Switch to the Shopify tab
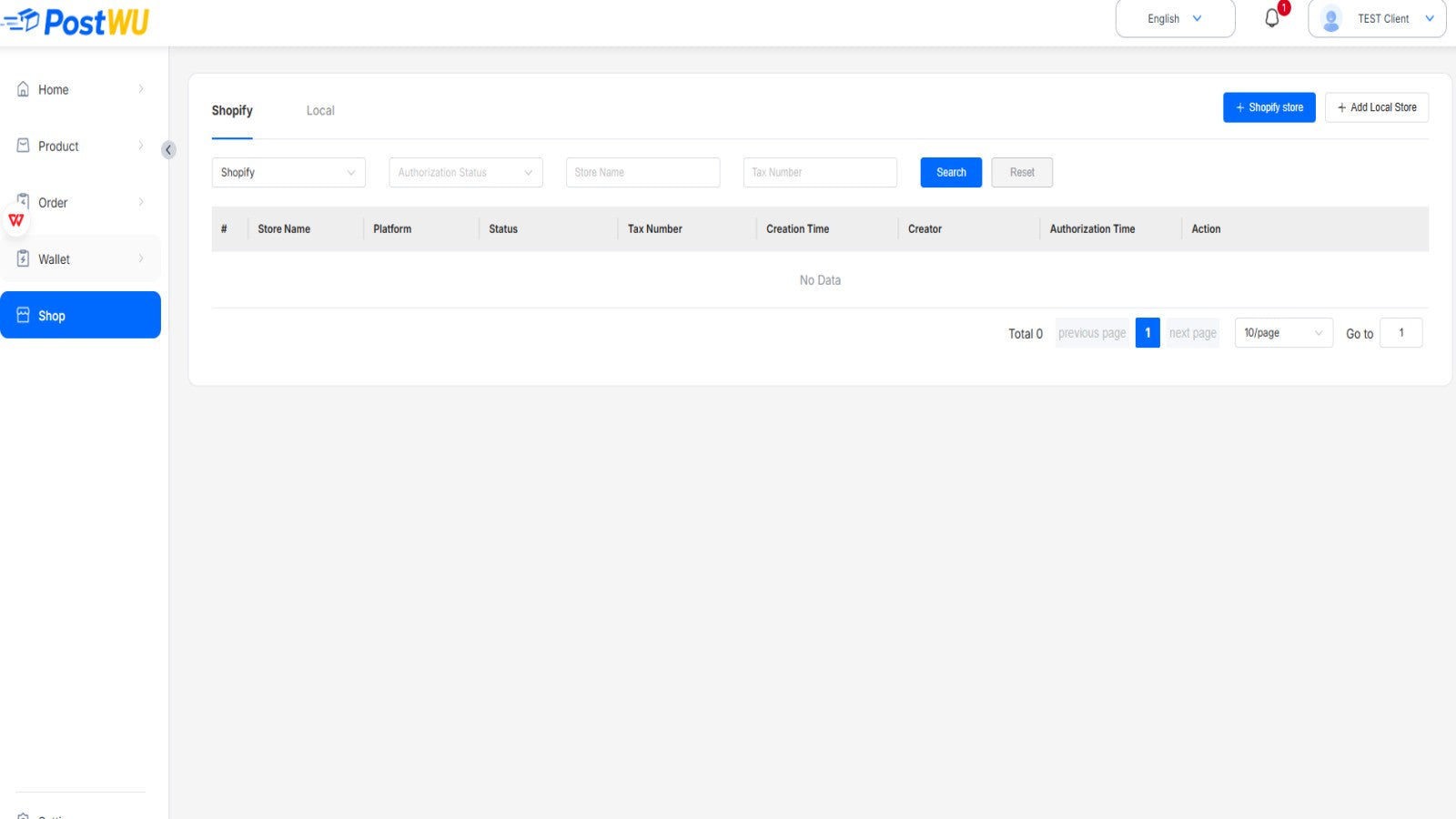1456x819 pixels. click(232, 110)
